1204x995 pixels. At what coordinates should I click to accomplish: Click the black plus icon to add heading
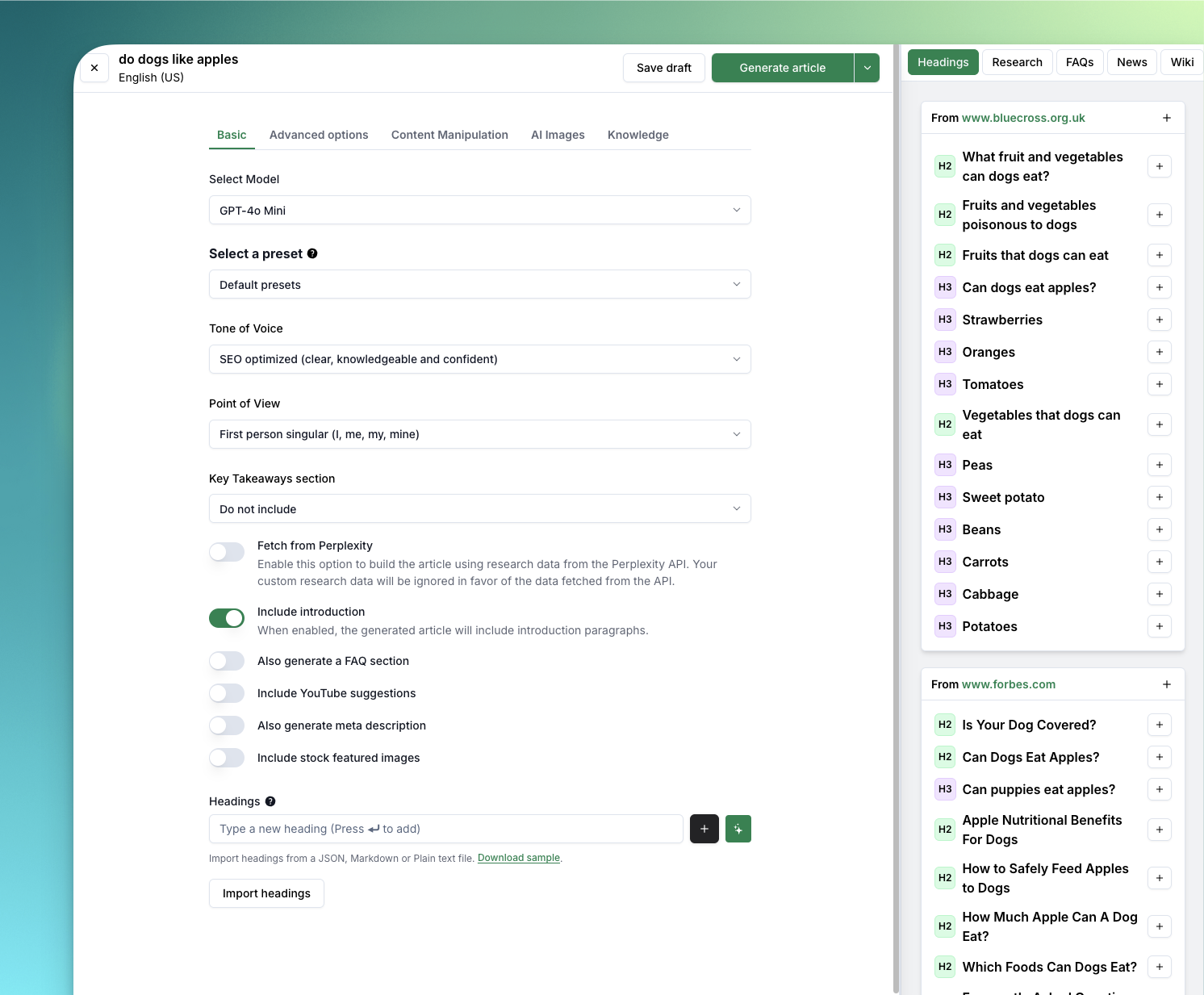pos(704,829)
